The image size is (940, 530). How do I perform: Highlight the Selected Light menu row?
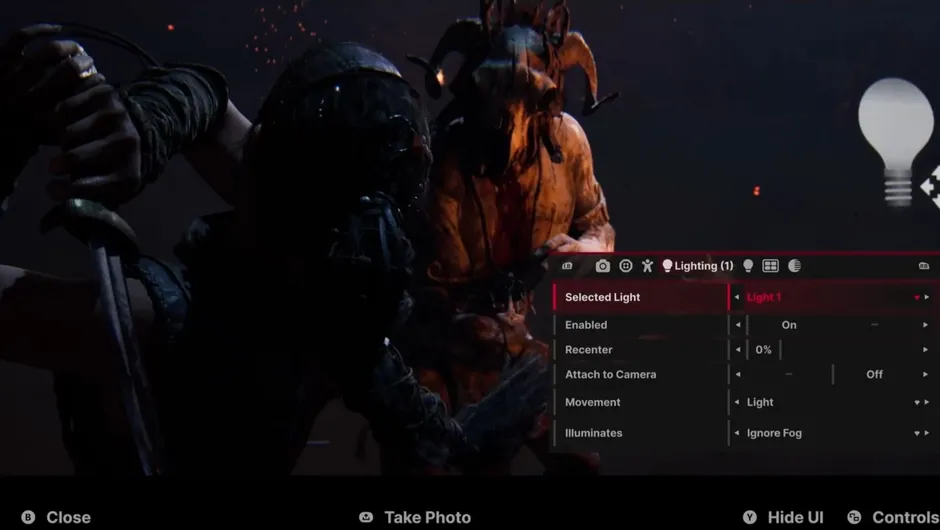coord(640,297)
